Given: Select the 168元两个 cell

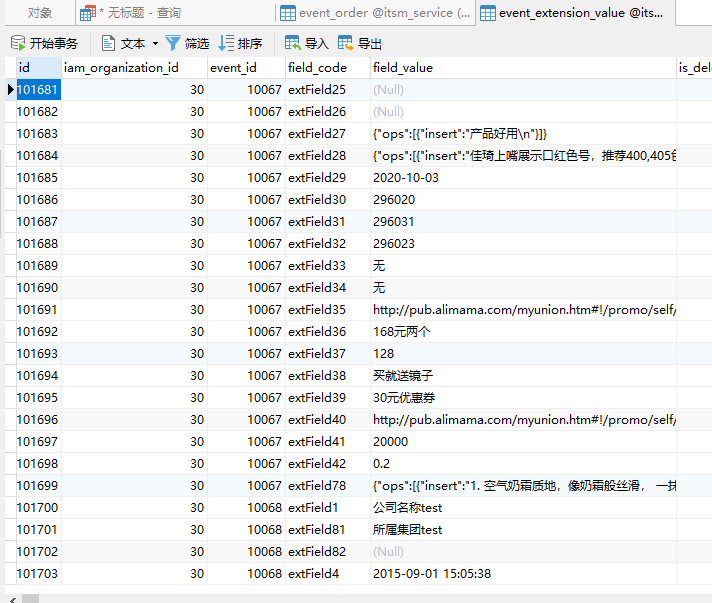Looking at the screenshot, I should coord(523,332).
